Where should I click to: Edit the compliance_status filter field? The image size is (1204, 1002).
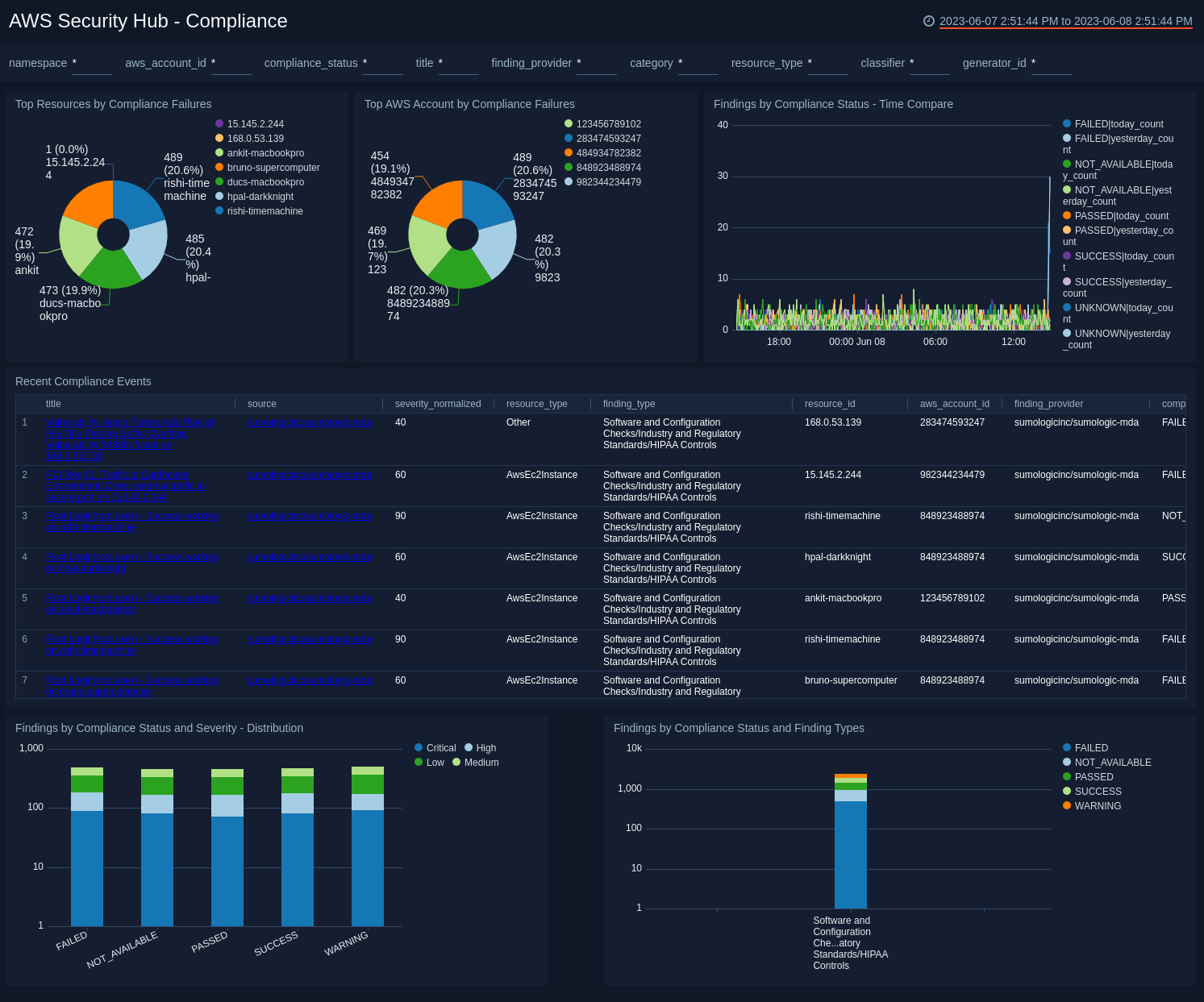click(383, 63)
